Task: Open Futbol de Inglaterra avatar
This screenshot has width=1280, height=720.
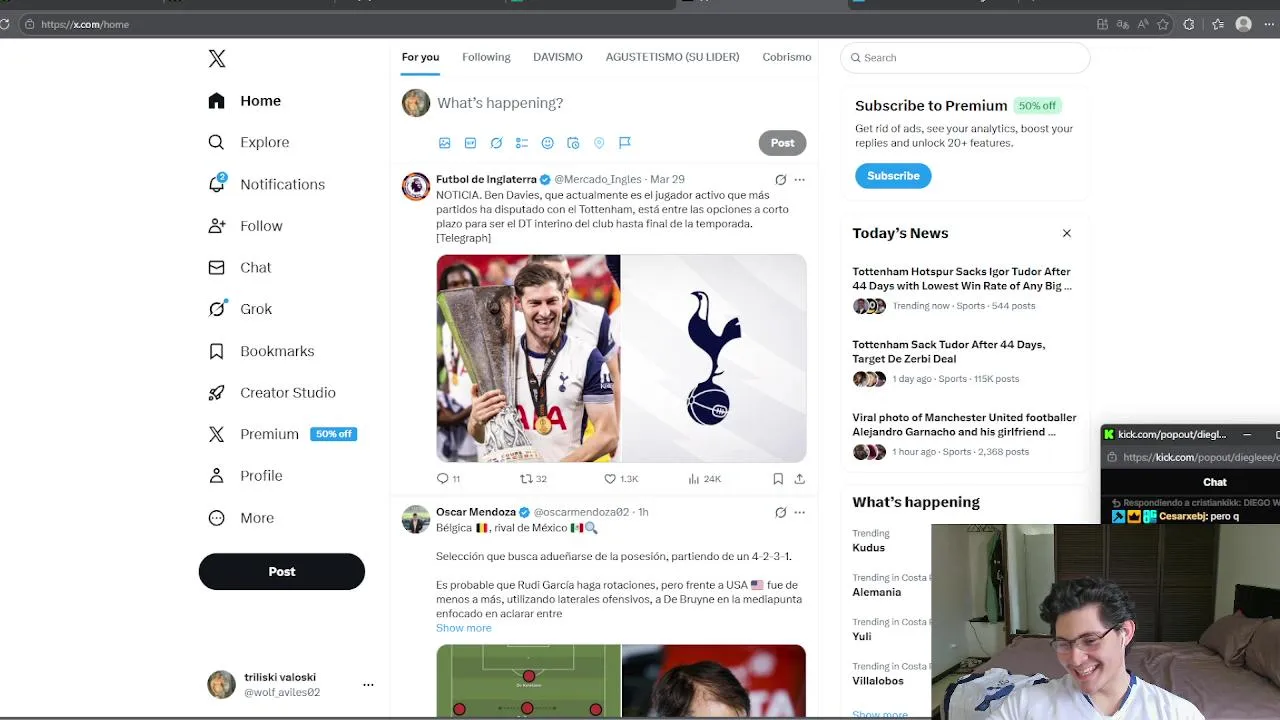Action: (416, 187)
